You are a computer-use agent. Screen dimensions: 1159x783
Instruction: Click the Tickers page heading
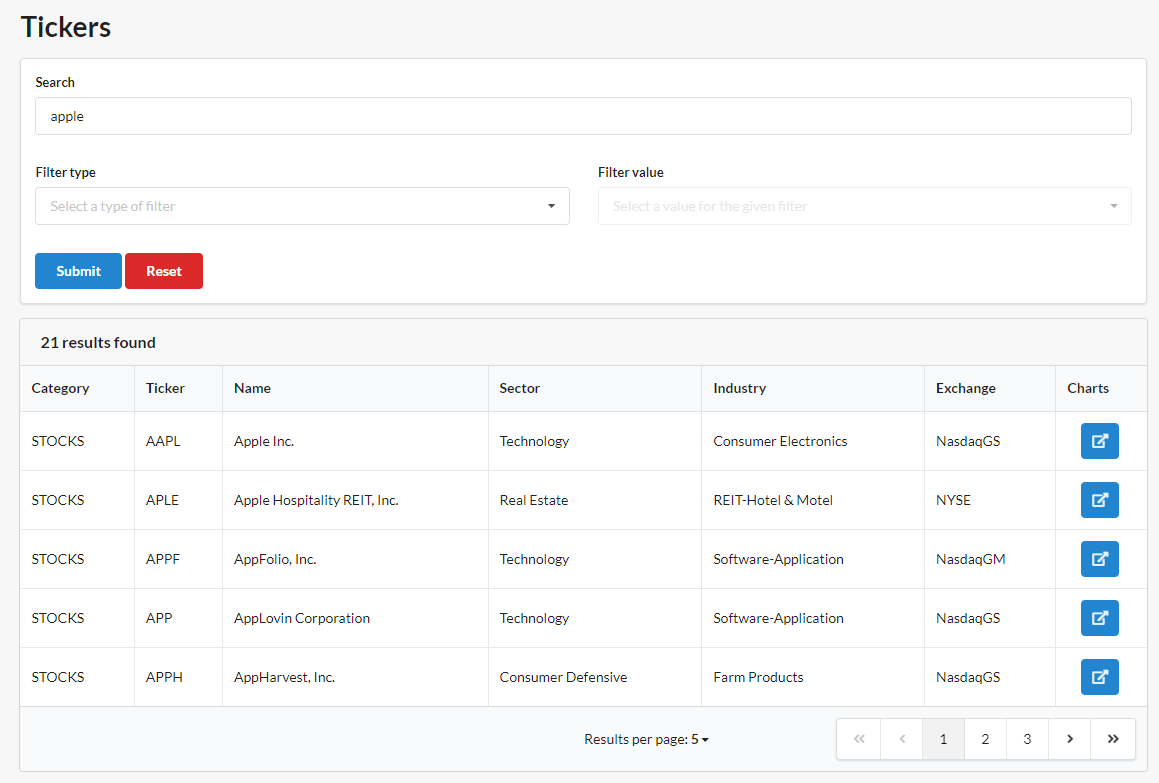point(66,27)
